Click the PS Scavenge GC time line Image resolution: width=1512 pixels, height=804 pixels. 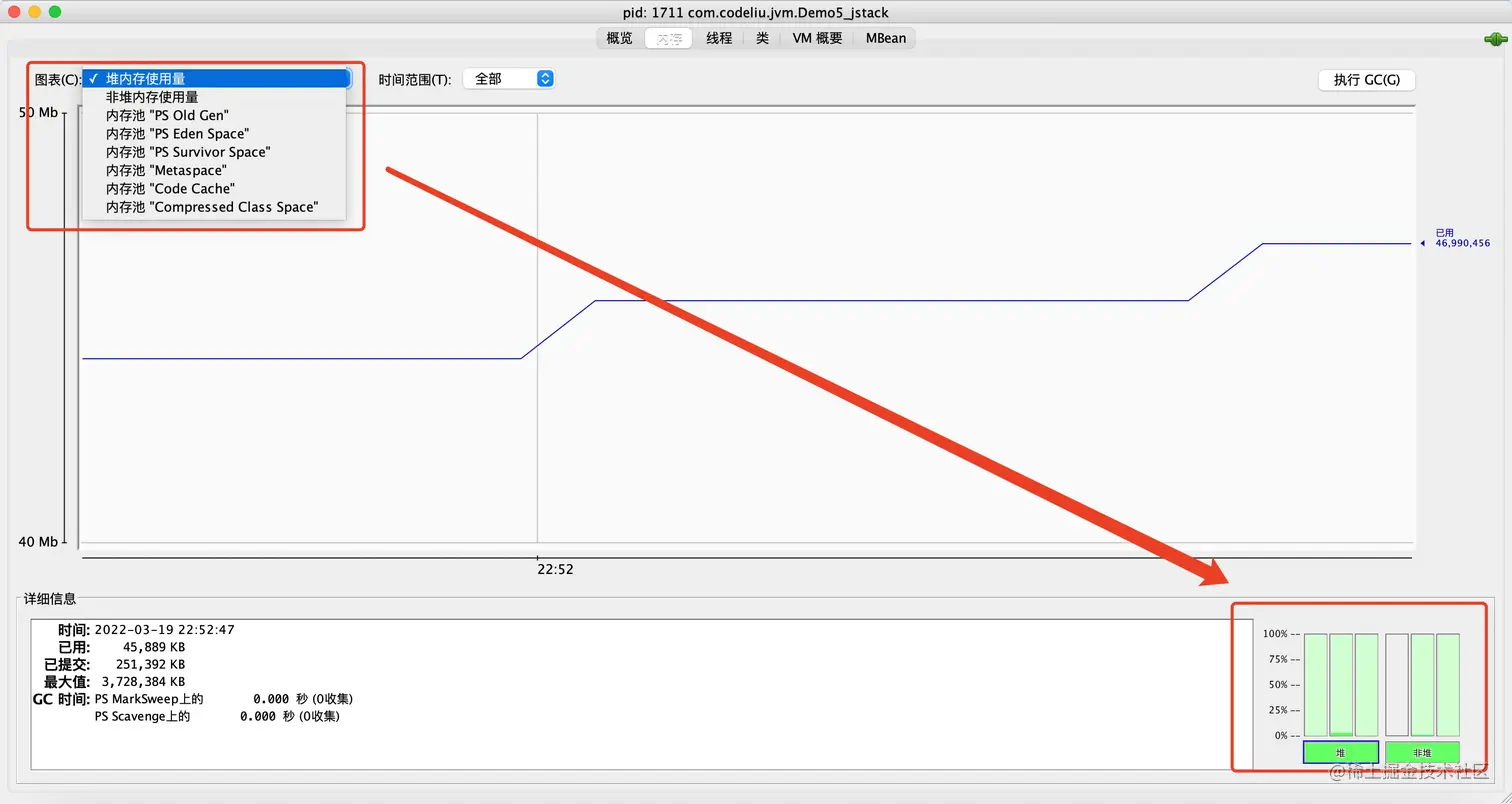pyautogui.click(x=217, y=716)
